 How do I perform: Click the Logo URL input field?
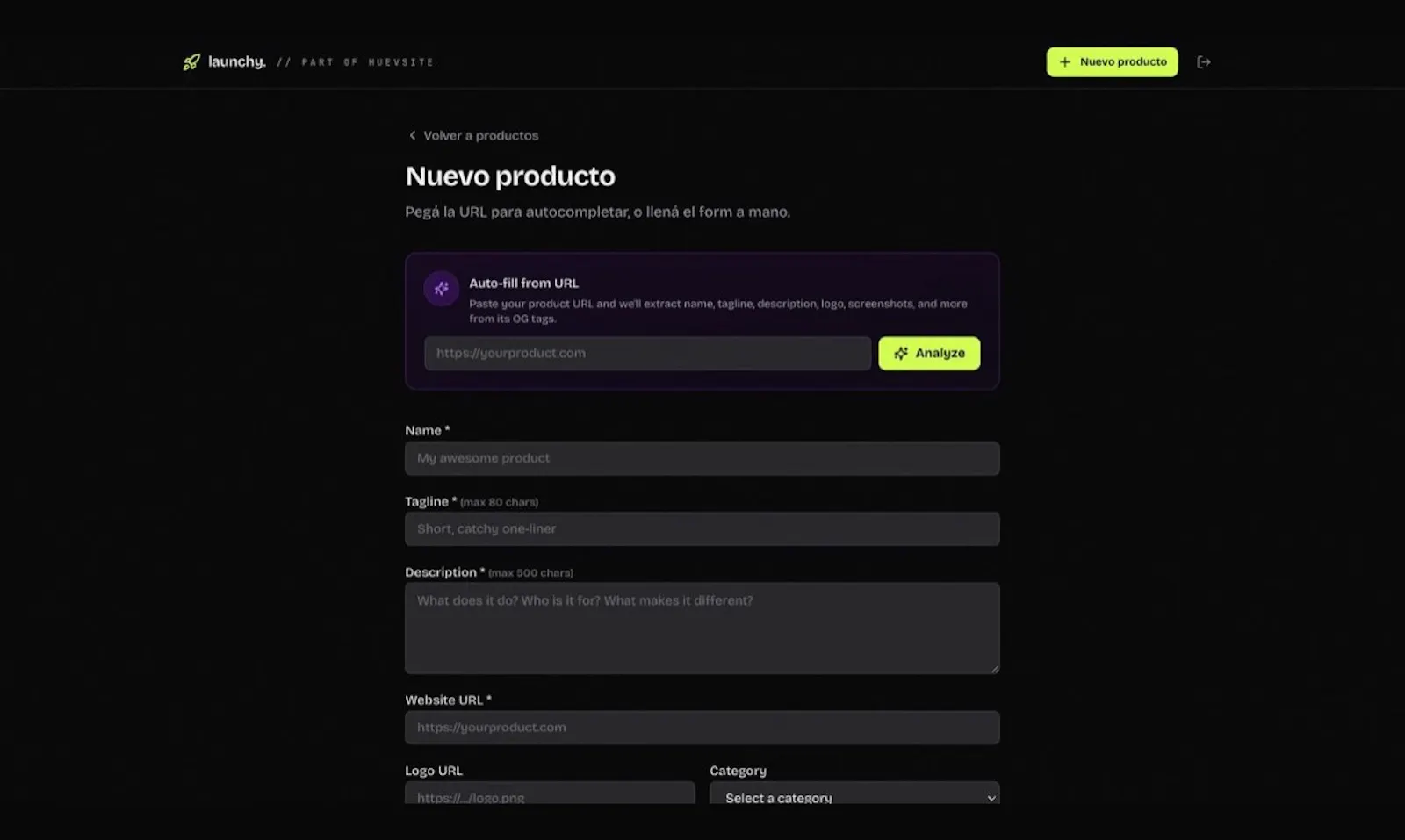(550, 793)
